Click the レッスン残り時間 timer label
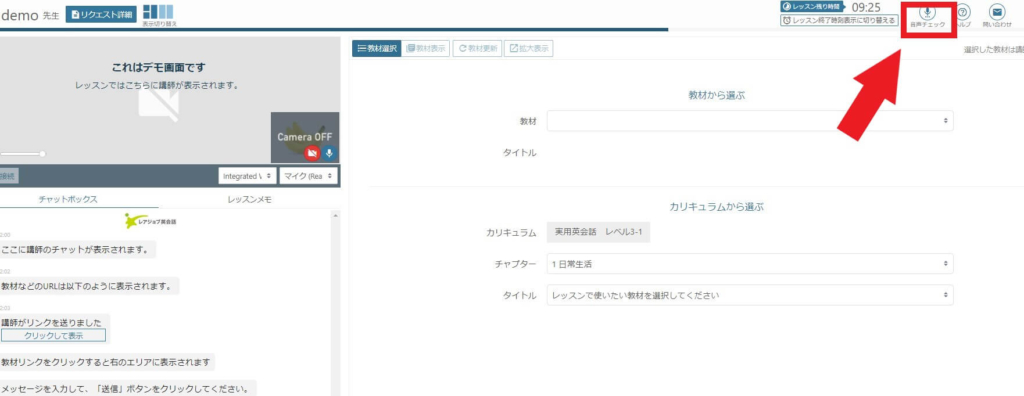This screenshot has height=396, width=1024. point(812,7)
